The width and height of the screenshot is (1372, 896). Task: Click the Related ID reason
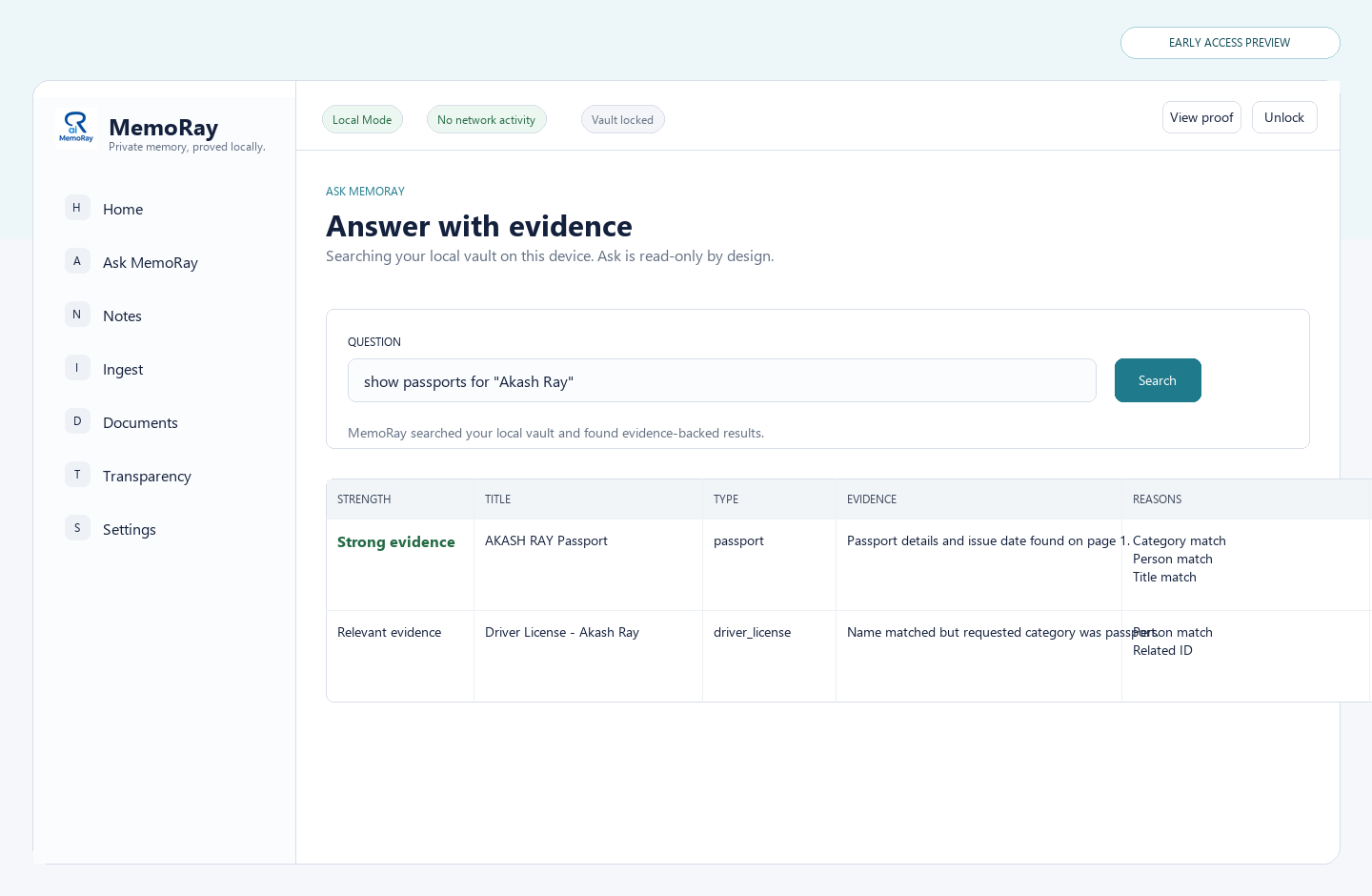(1162, 650)
